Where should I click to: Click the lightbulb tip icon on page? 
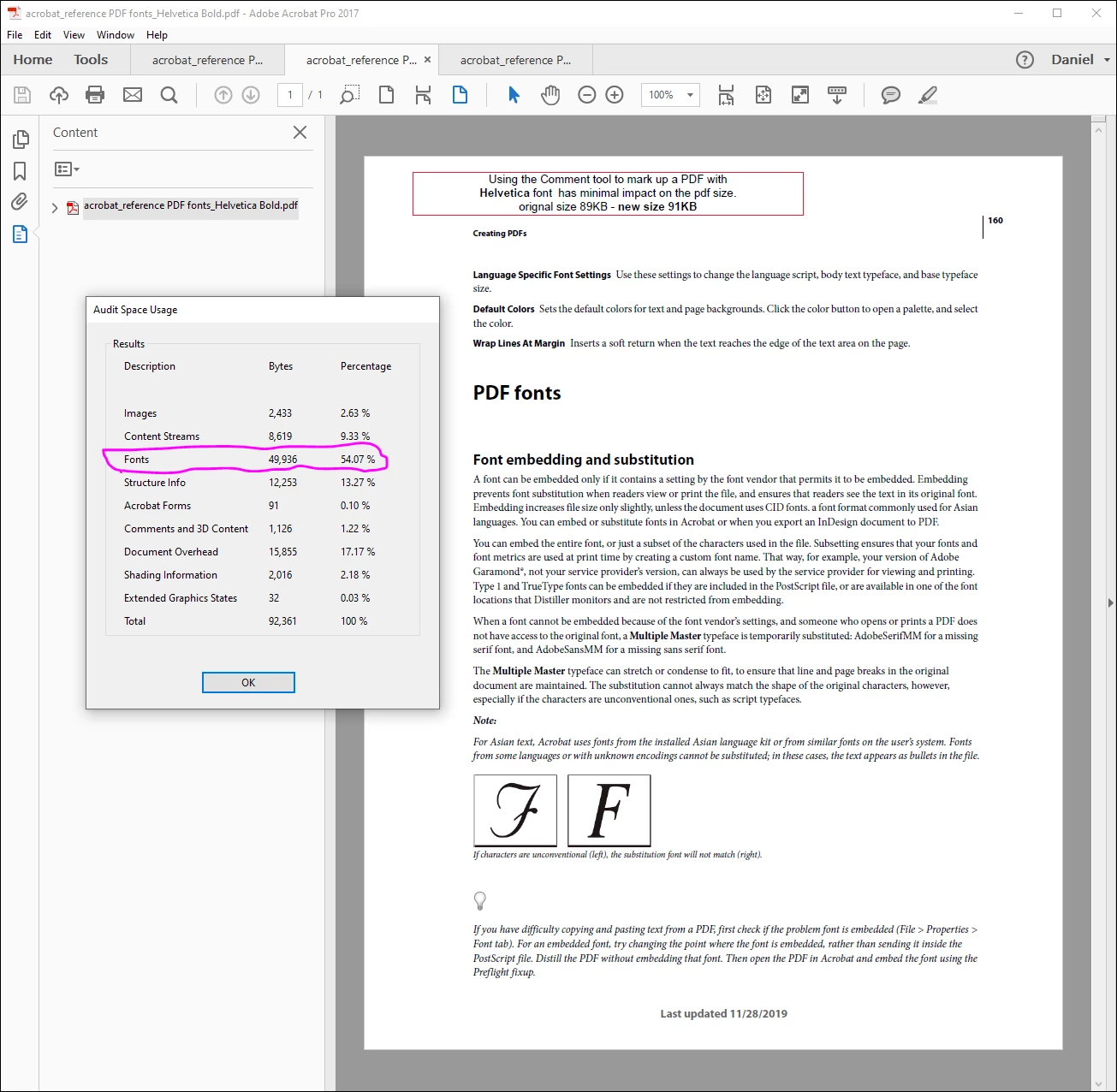pyautogui.click(x=480, y=900)
